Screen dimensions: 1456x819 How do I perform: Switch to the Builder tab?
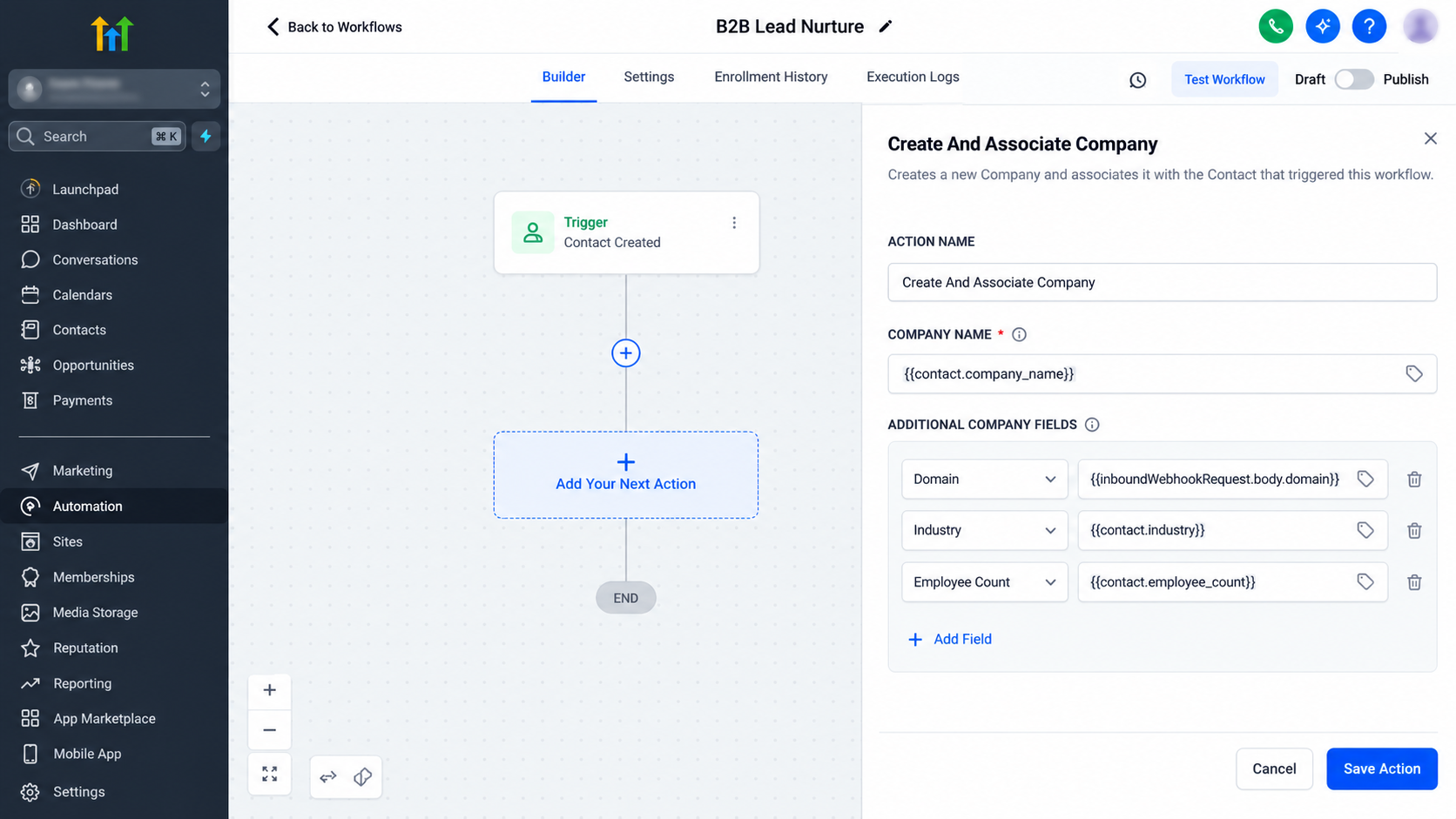[563, 77]
